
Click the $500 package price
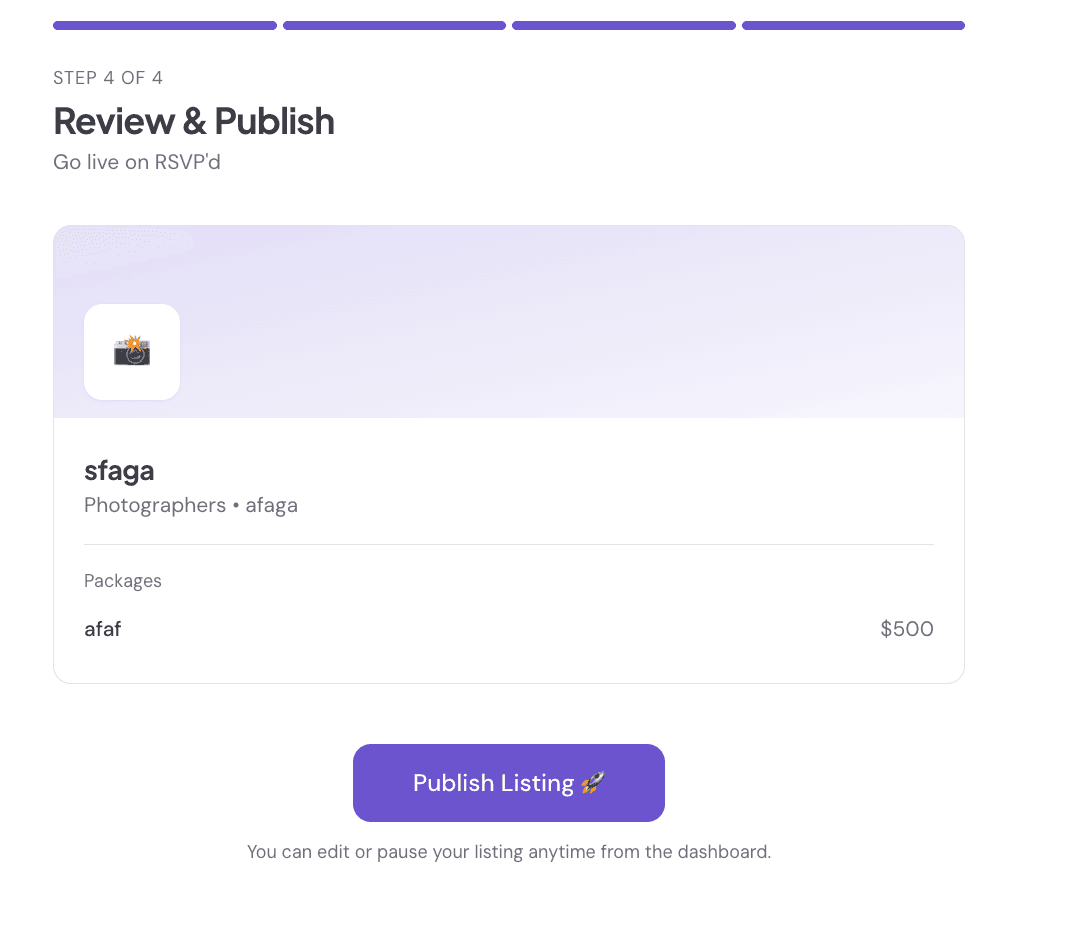coord(906,629)
